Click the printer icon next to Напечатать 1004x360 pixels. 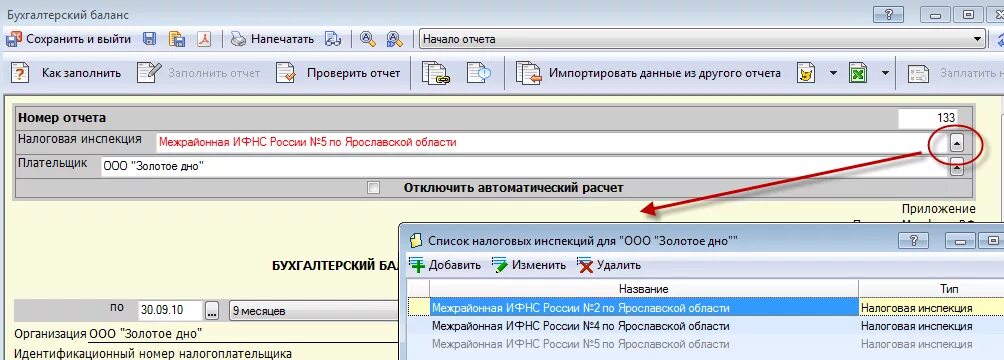(x=238, y=39)
